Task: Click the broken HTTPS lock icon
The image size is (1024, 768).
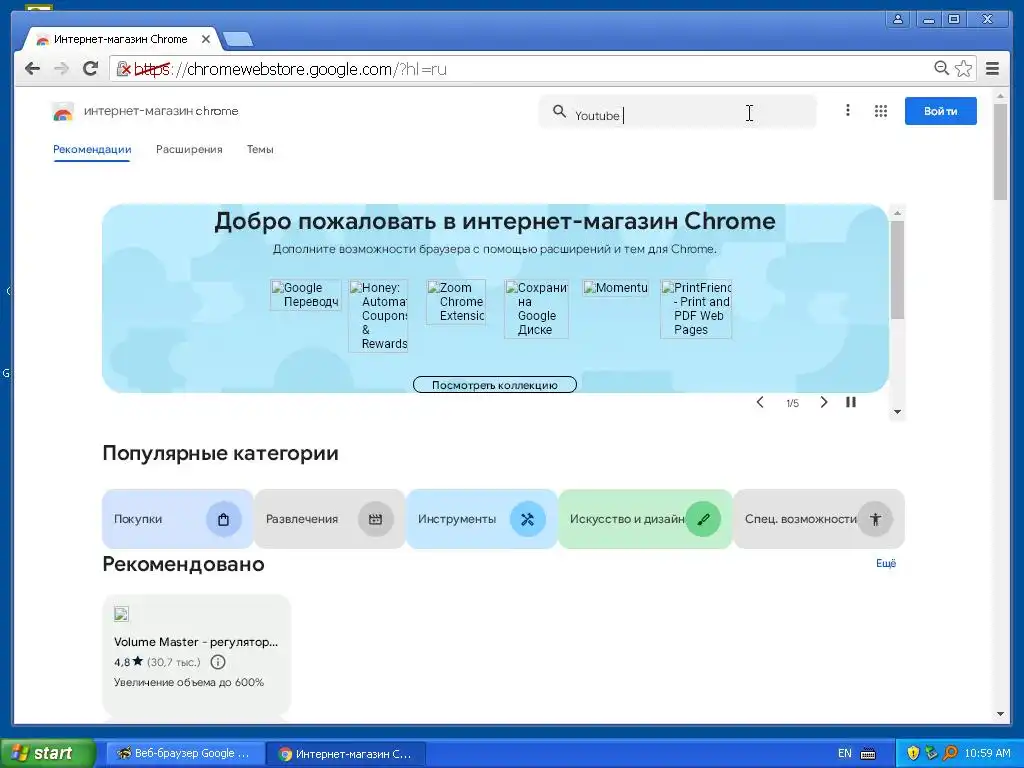Action: pos(123,69)
